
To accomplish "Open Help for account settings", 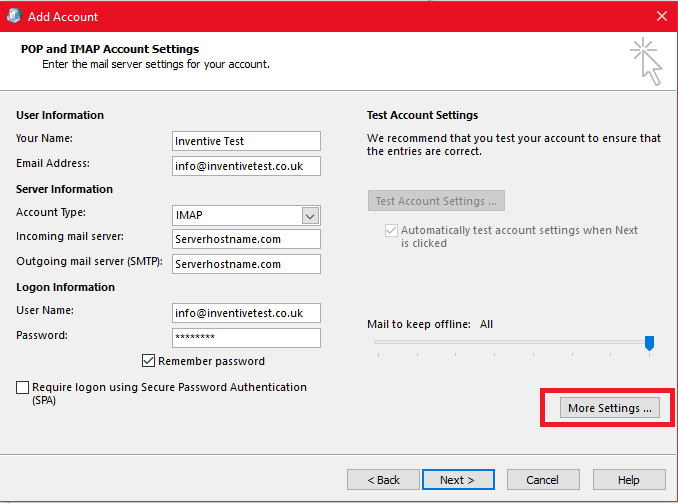I will (628, 480).
